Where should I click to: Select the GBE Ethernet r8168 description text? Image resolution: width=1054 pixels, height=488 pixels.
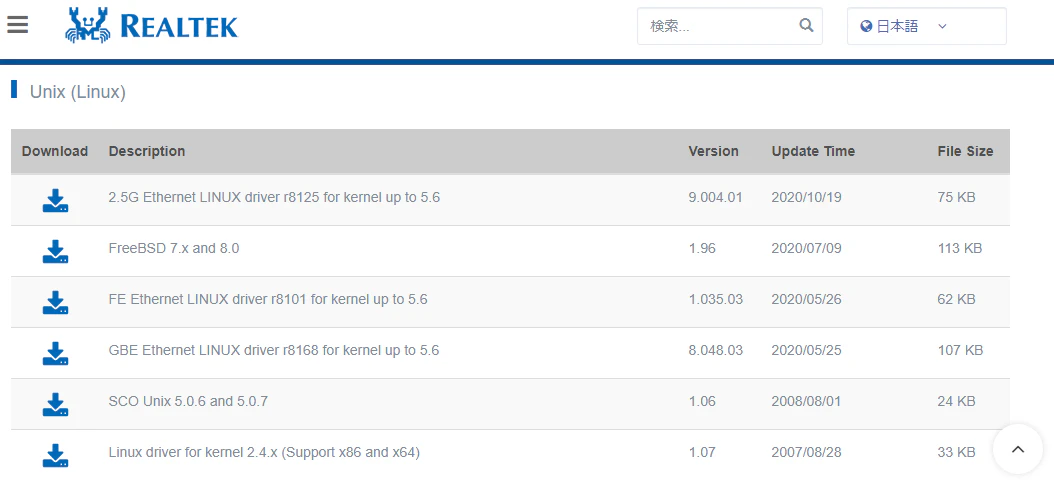pos(274,350)
